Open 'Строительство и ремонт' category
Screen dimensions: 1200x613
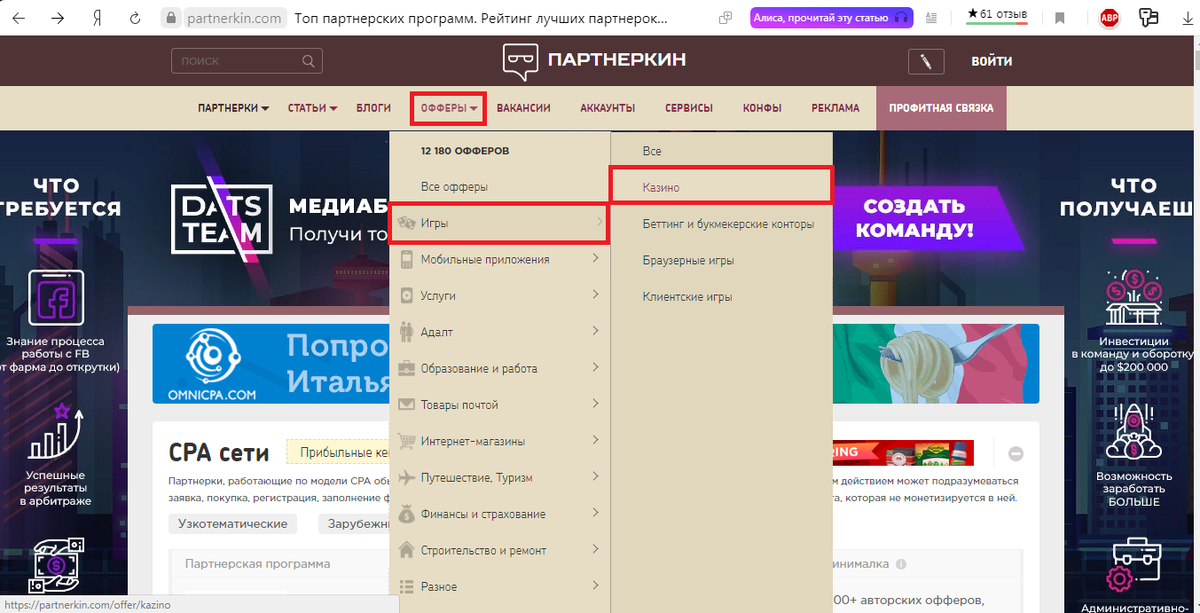[483, 550]
